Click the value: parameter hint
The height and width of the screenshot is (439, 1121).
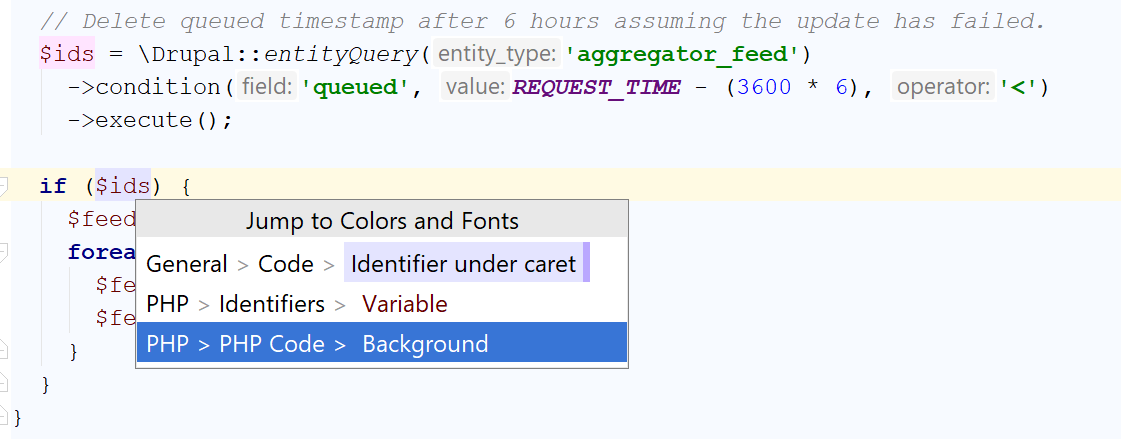click(x=475, y=87)
